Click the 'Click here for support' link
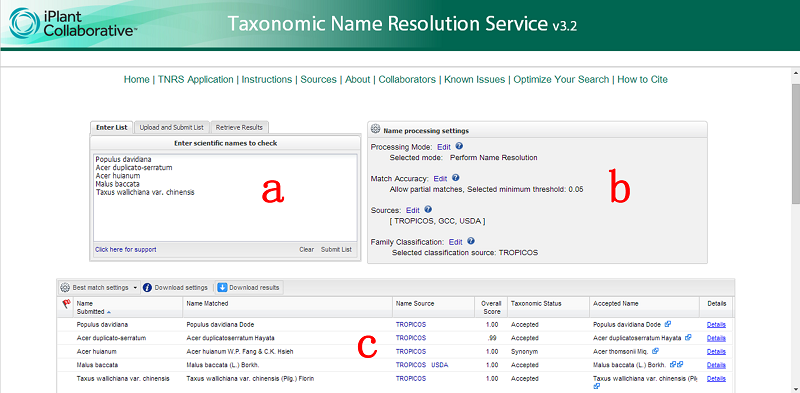Viewport: 800px width, 393px height. tap(126, 250)
